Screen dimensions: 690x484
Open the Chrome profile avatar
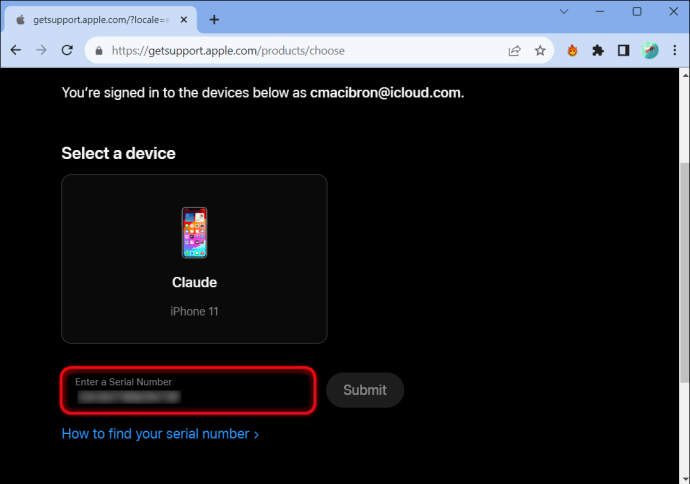coord(650,50)
